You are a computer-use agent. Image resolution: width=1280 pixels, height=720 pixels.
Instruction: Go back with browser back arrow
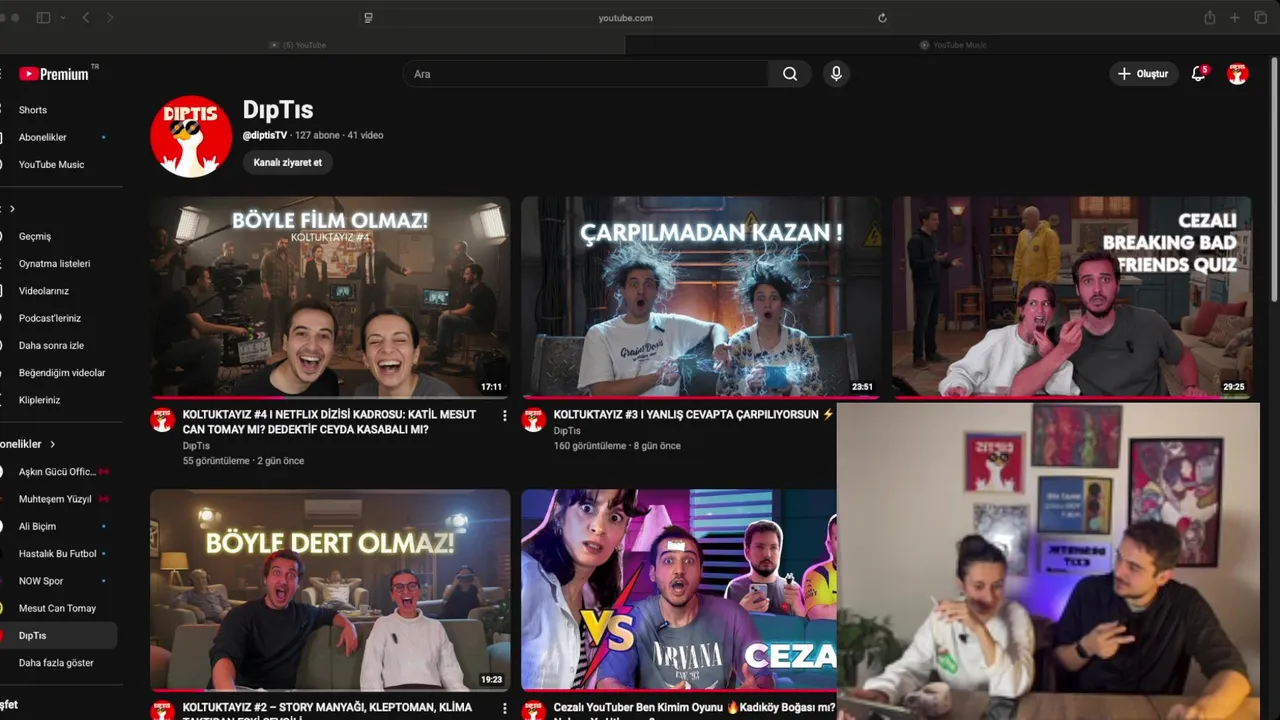tap(86, 18)
